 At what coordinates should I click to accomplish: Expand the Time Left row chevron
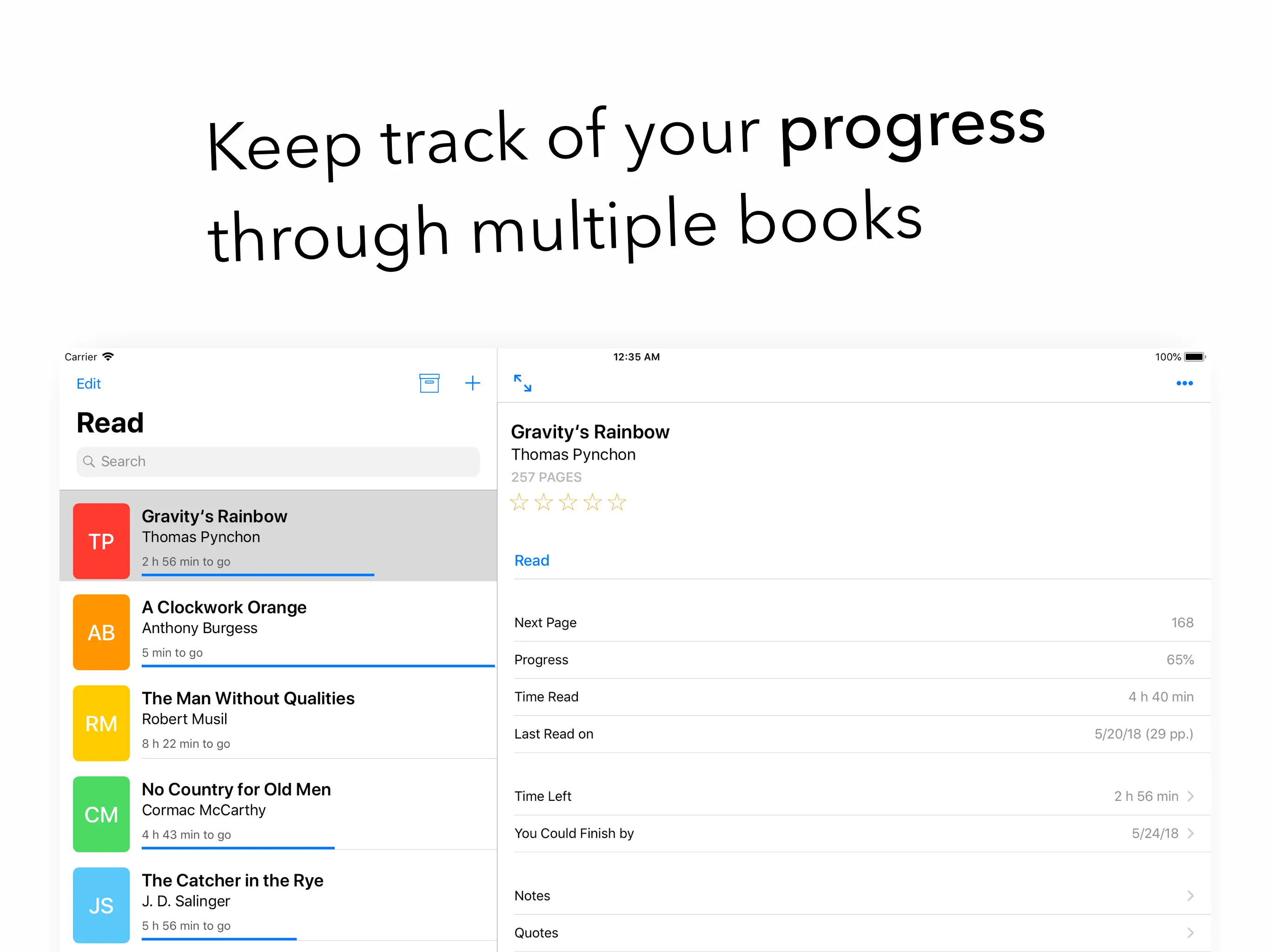click(x=1190, y=796)
